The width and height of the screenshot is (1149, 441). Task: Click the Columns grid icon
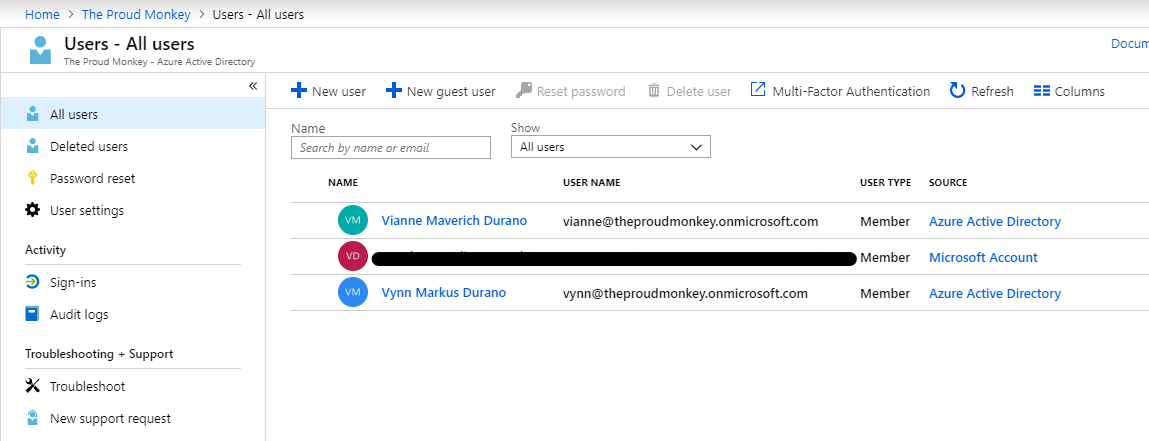1042,91
